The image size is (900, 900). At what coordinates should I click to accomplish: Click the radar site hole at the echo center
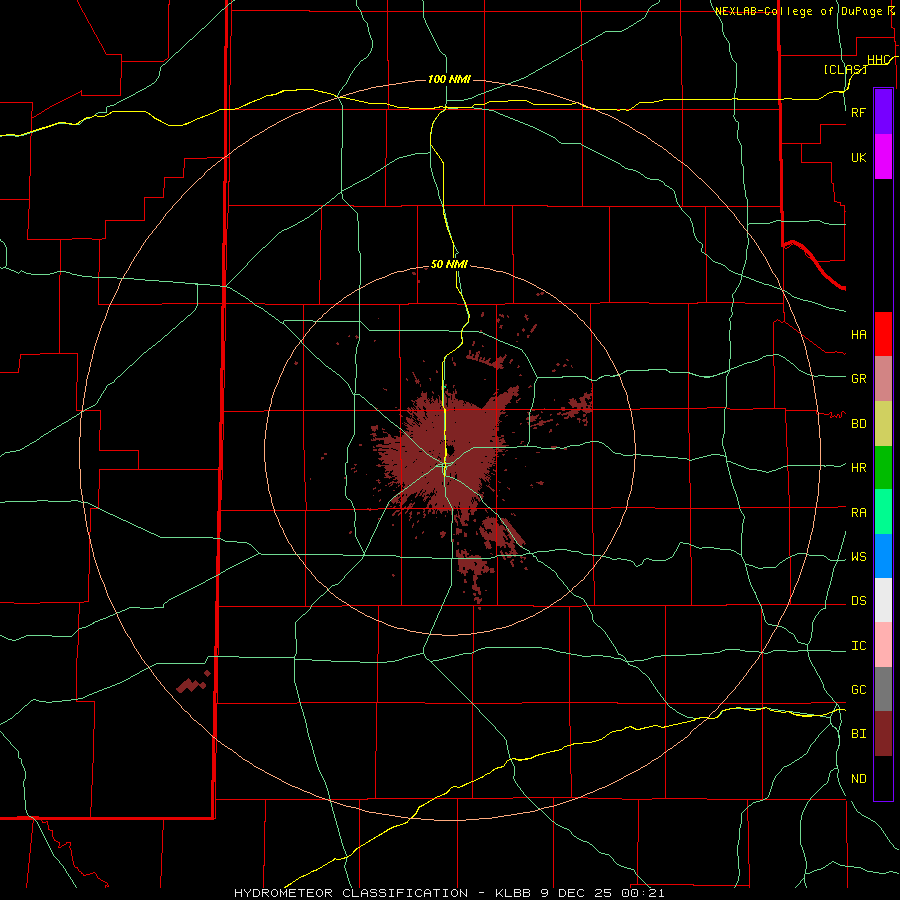[451, 449]
